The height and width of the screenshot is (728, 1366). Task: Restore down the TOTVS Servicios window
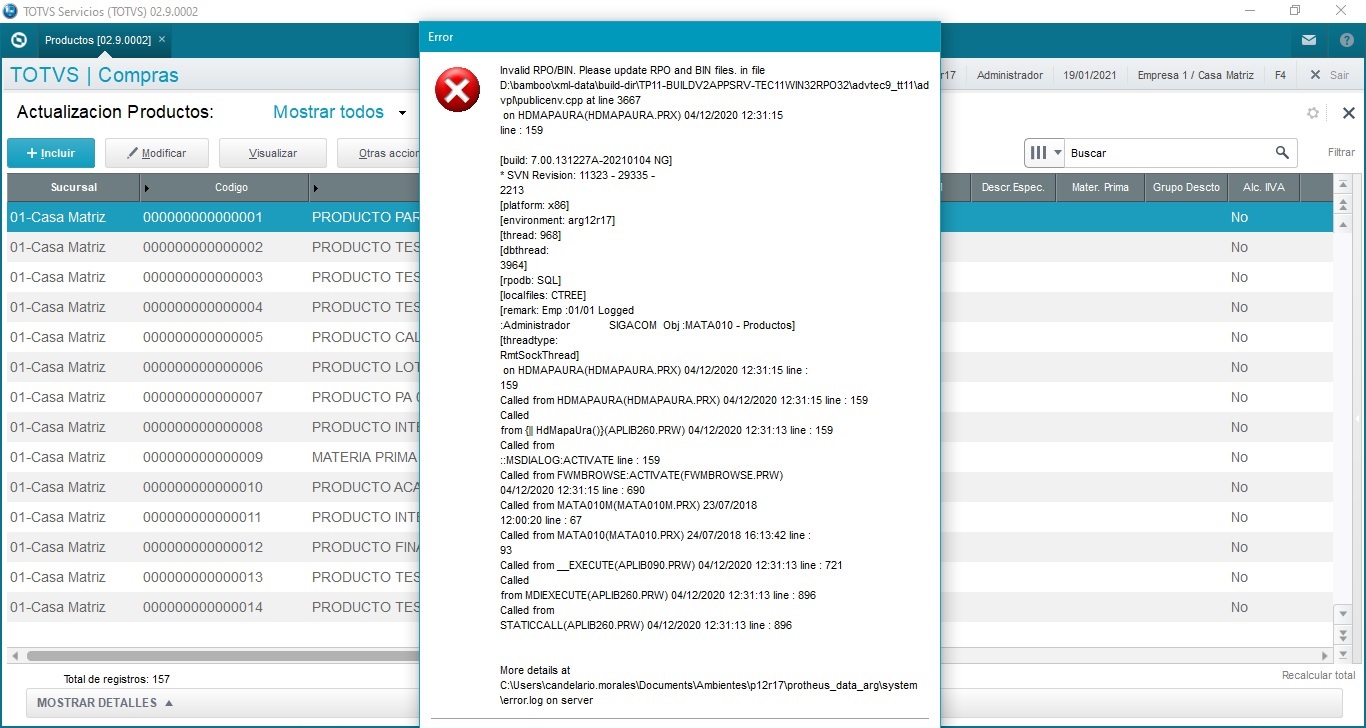[1295, 10]
